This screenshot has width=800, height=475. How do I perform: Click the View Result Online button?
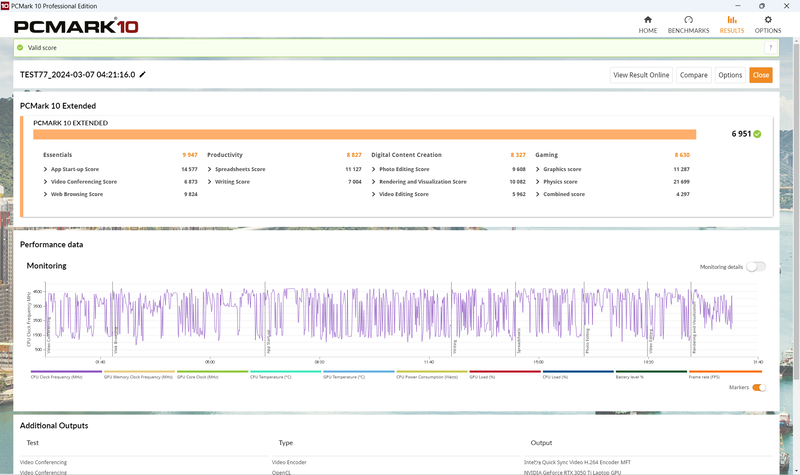pyautogui.click(x=641, y=75)
